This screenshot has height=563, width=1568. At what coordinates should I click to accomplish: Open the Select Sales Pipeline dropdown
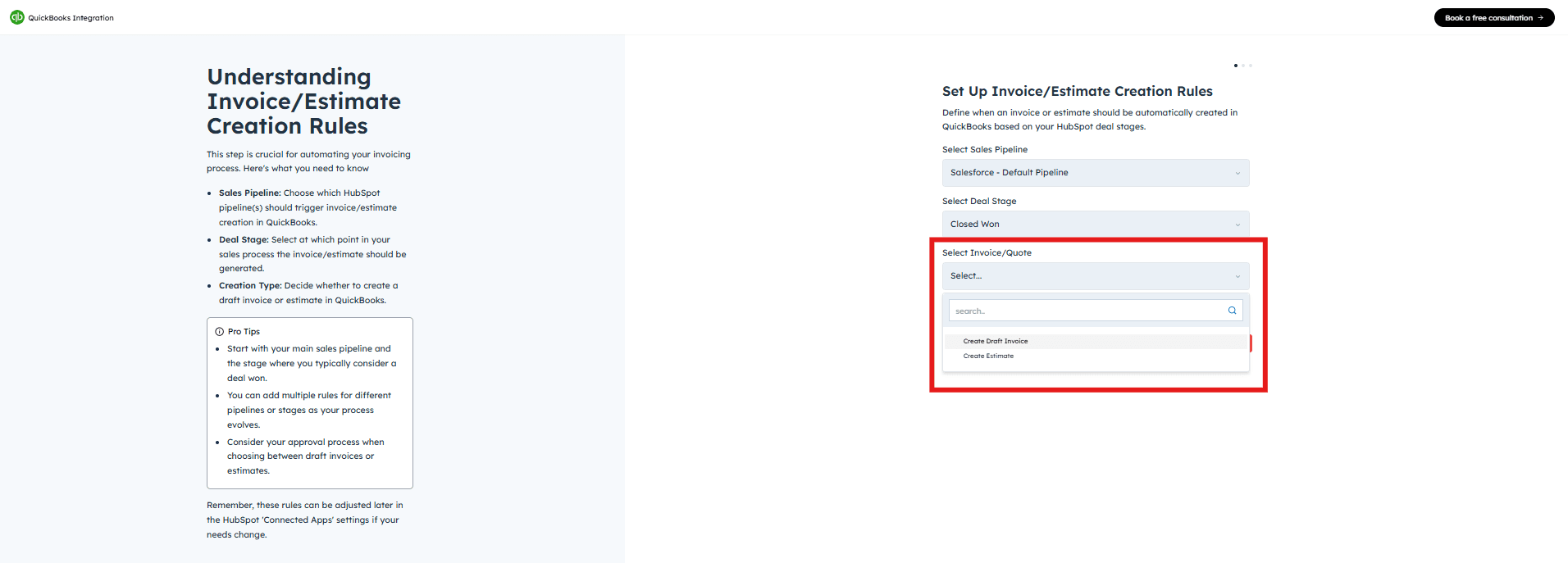[1096, 173]
